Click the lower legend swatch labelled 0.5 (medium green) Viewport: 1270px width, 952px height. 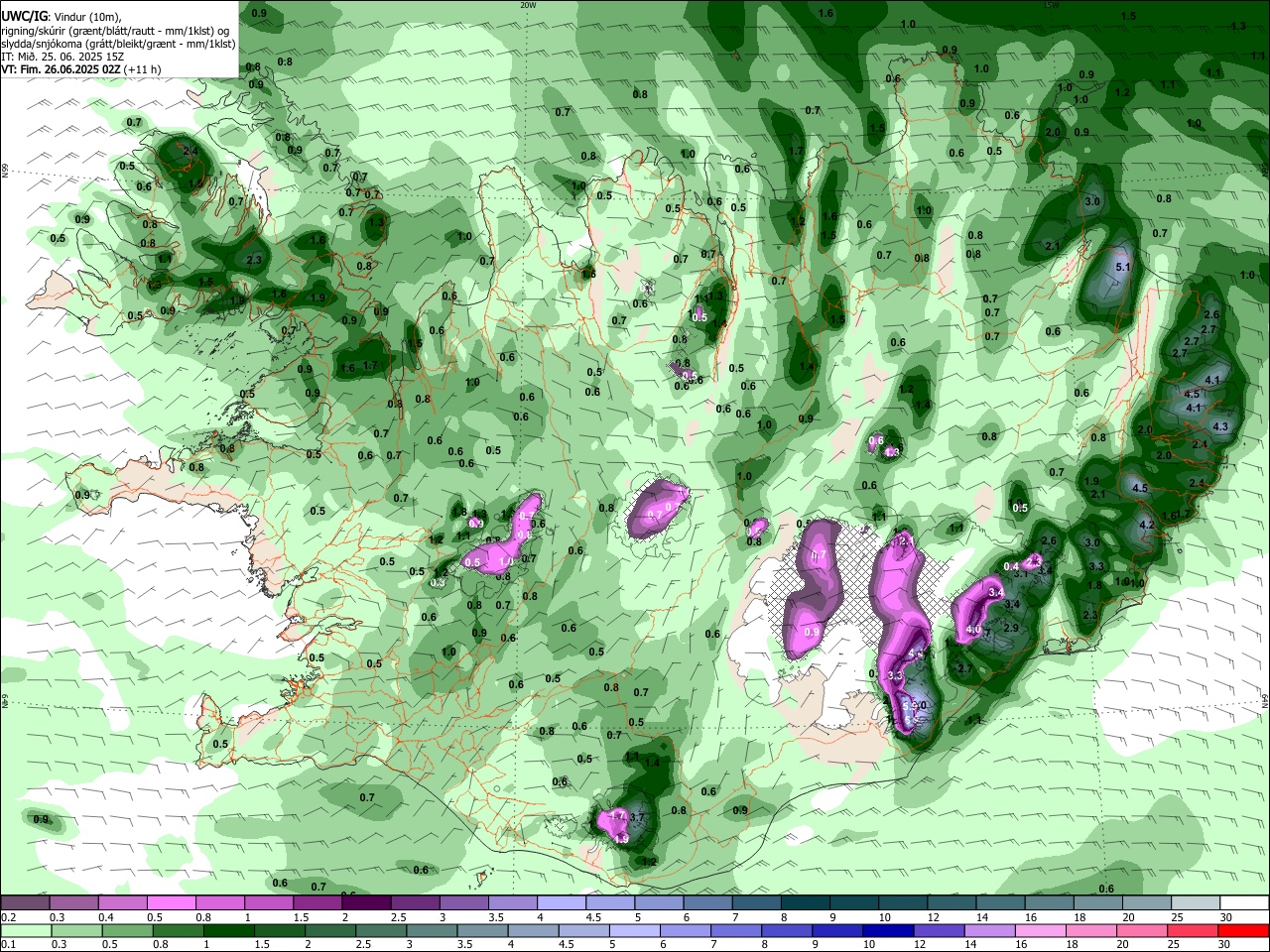point(127,930)
